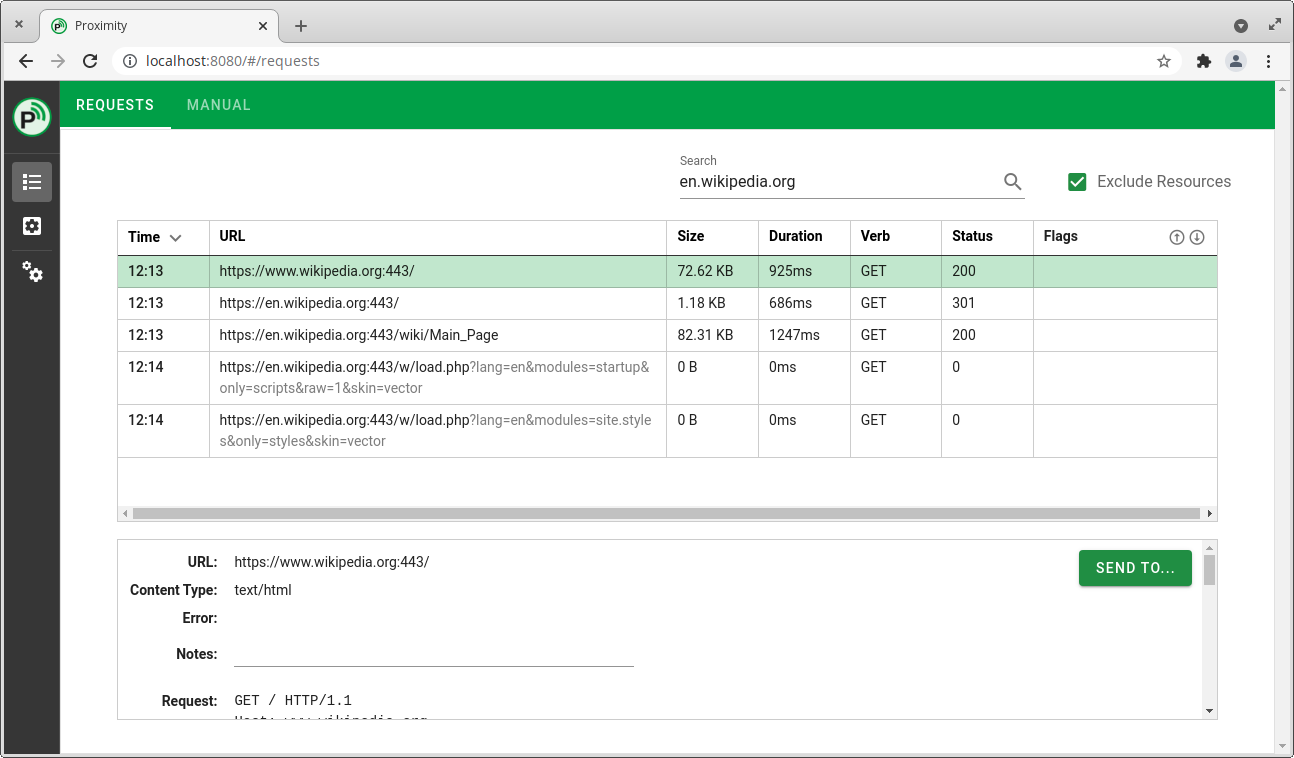Open the requests list sidebar icon
1294x758 pixels.
[x=32, y=182]
